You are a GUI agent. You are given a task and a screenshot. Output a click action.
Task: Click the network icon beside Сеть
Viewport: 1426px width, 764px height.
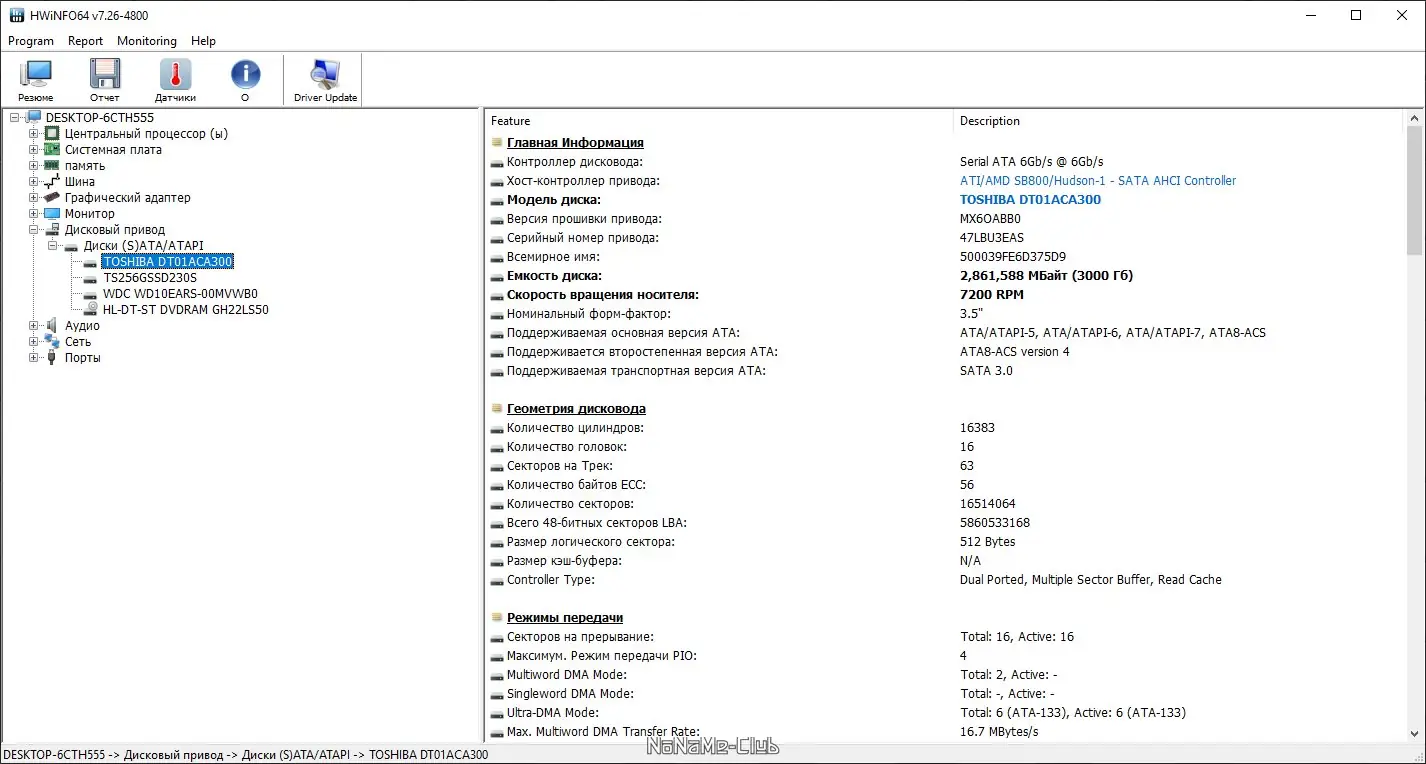click(52, 342)
